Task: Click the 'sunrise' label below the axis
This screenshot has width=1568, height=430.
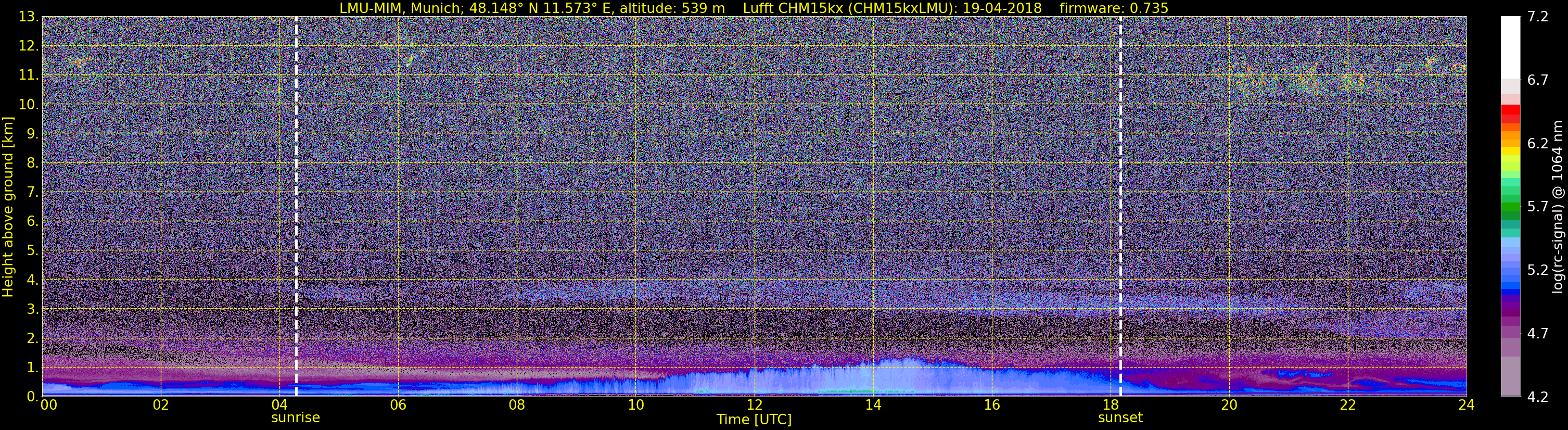Action: click(295, 418)
